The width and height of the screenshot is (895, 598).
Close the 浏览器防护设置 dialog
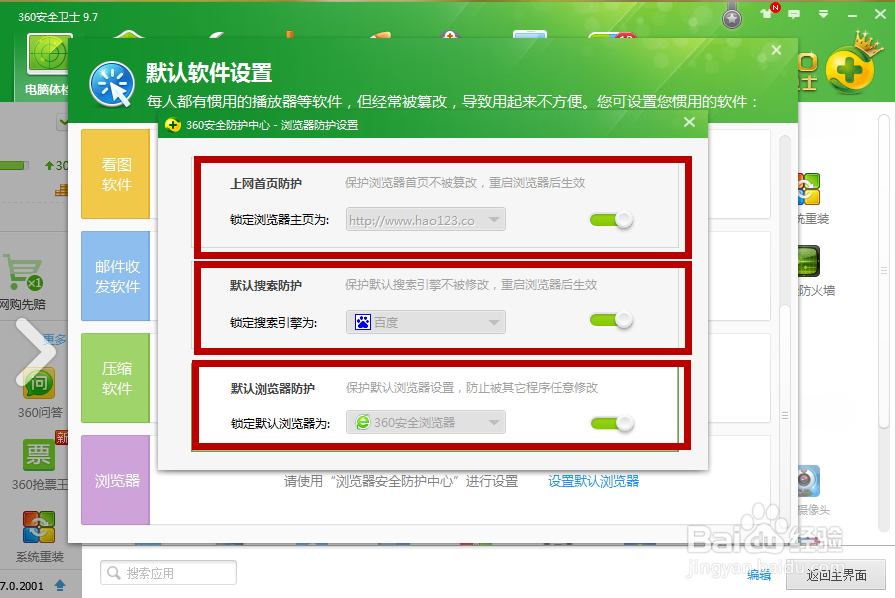690,122
